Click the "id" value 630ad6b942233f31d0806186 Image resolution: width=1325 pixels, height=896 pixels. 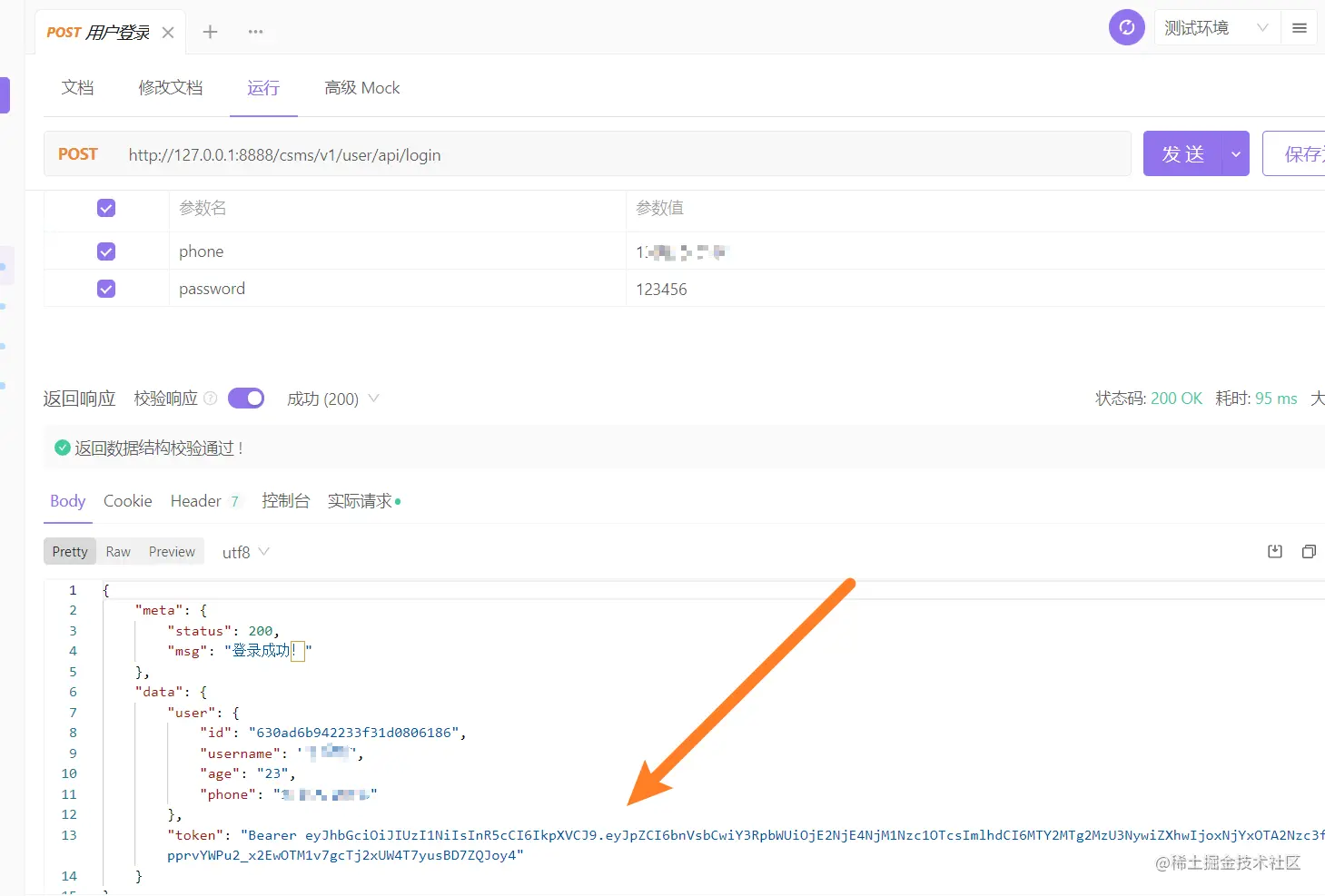coord(354,733)
